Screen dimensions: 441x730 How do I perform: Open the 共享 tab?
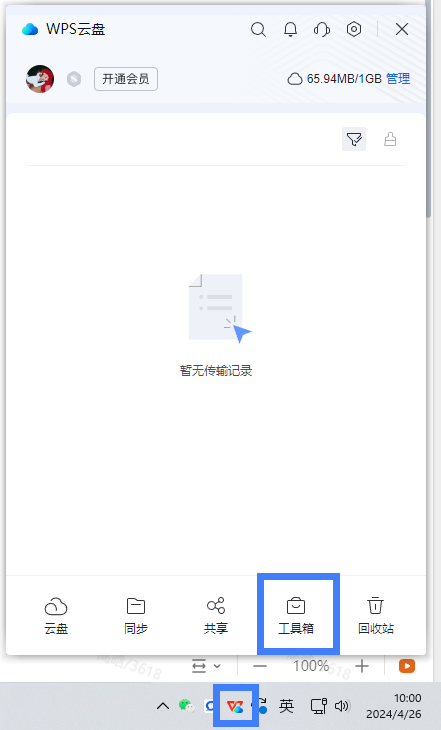pos(216,615)
